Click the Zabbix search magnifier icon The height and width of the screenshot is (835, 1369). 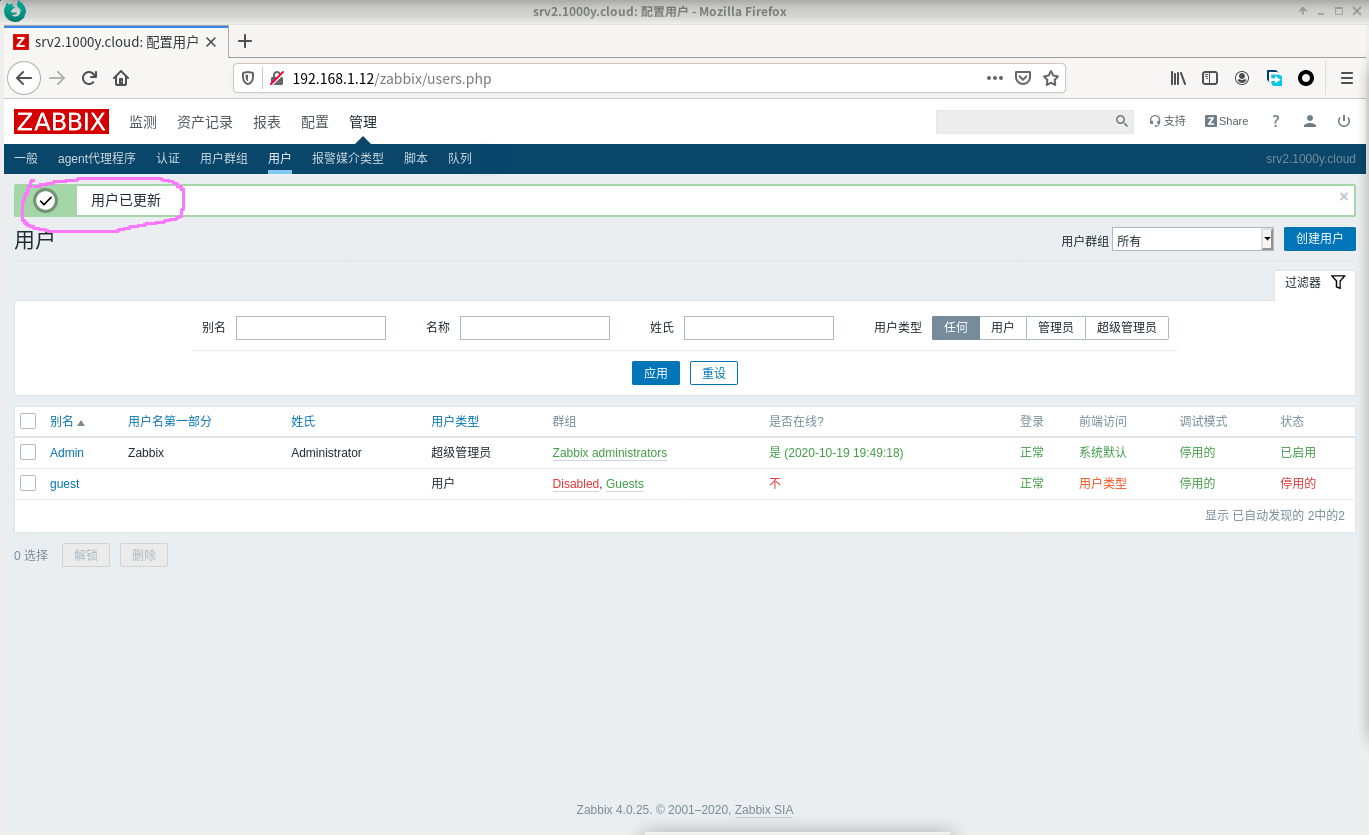(1122, 121)
